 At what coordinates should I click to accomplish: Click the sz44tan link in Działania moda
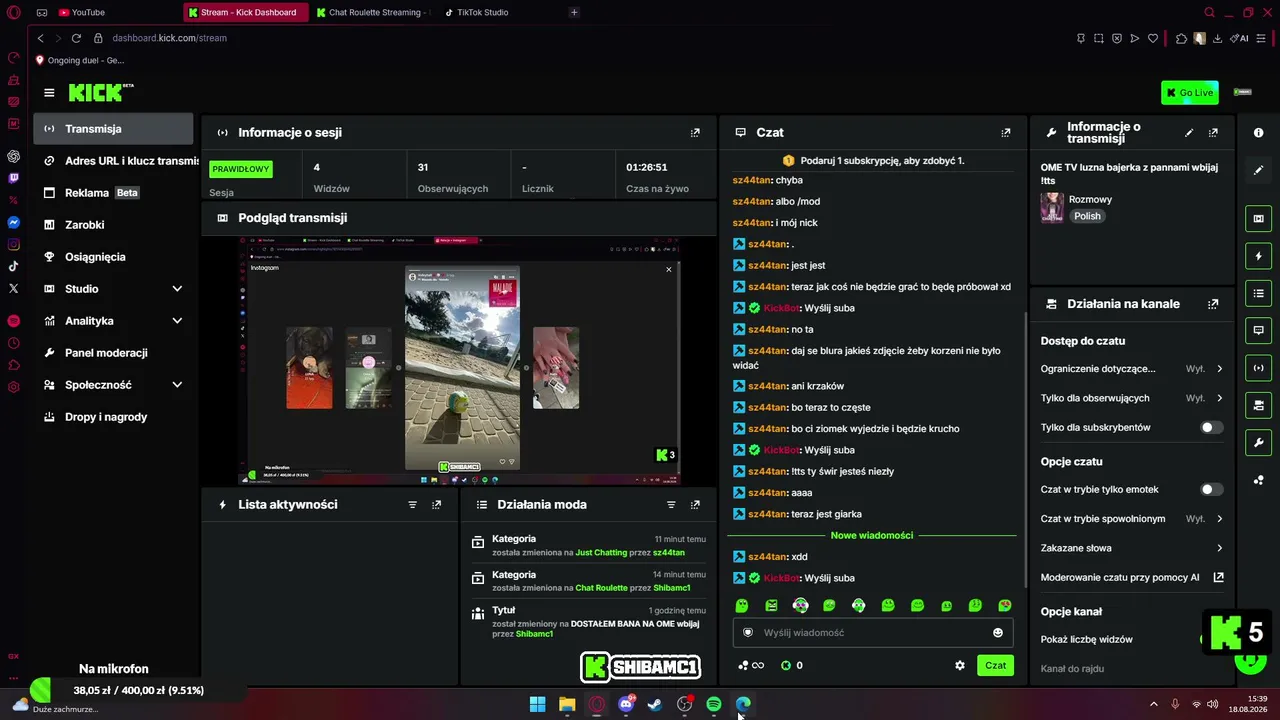669,552
